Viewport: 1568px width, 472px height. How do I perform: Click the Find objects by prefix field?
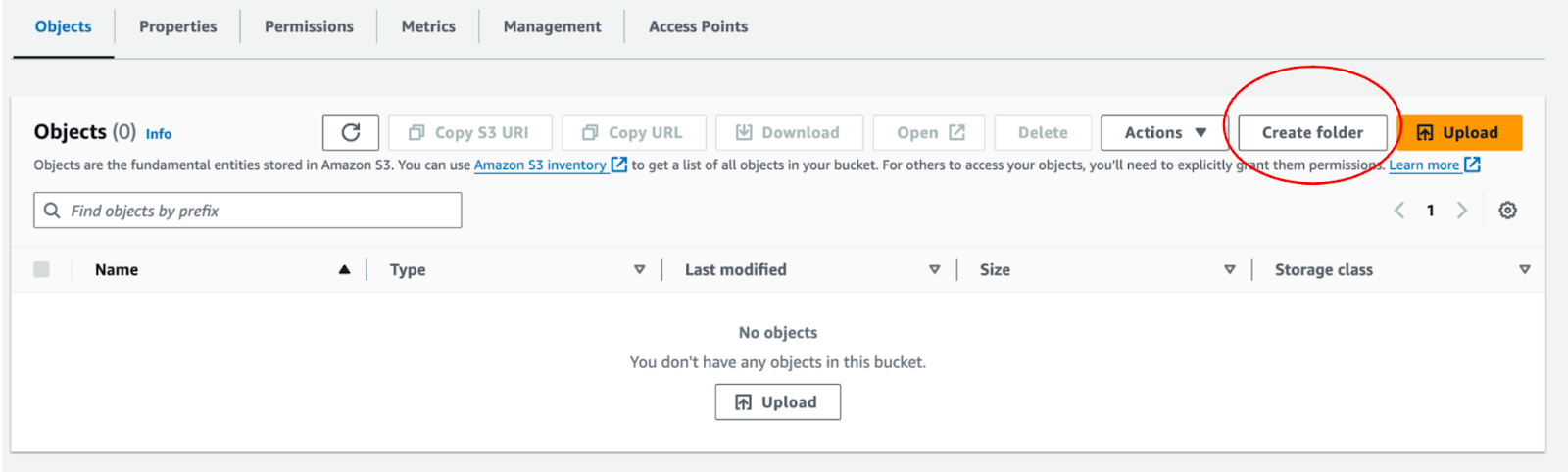pos(247,211)
